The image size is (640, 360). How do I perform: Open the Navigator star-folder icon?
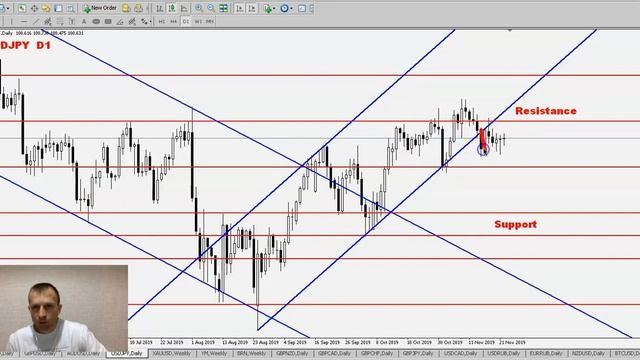tap(46, 8)
